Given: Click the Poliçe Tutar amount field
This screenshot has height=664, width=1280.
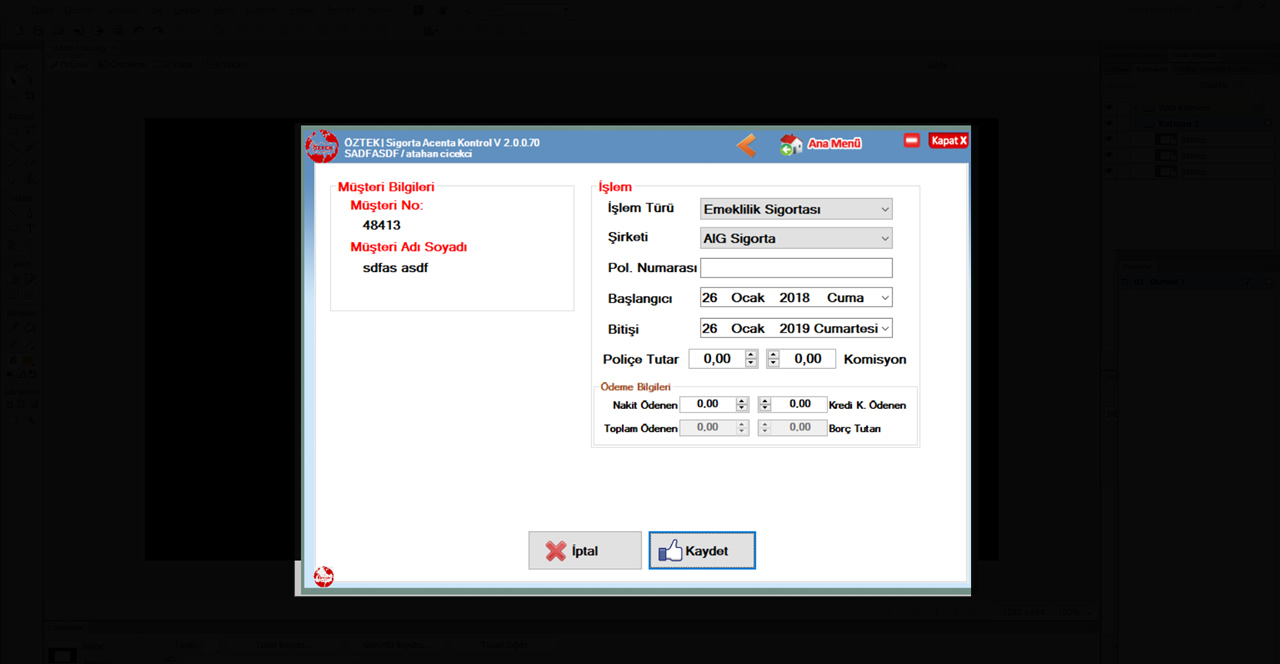Looking at the screenshot, I should pyautogui.click(x=716, y=359).
